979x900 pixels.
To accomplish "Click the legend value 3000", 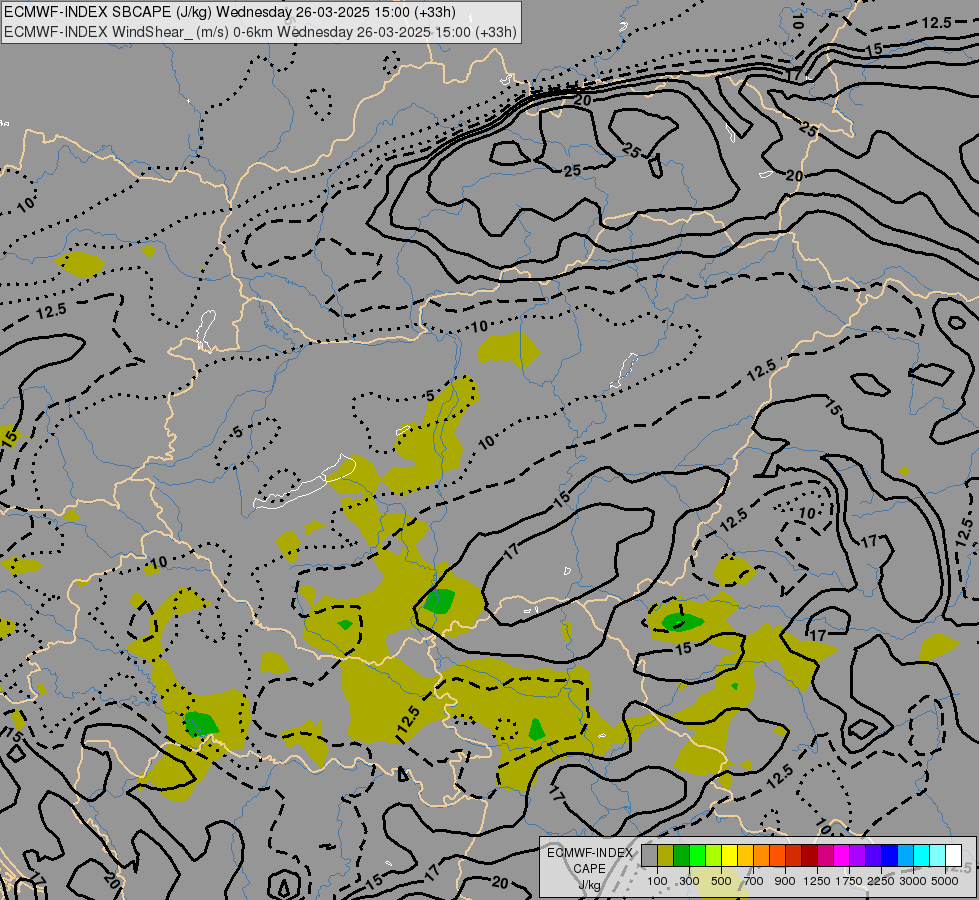I will [x=913, y=881].
